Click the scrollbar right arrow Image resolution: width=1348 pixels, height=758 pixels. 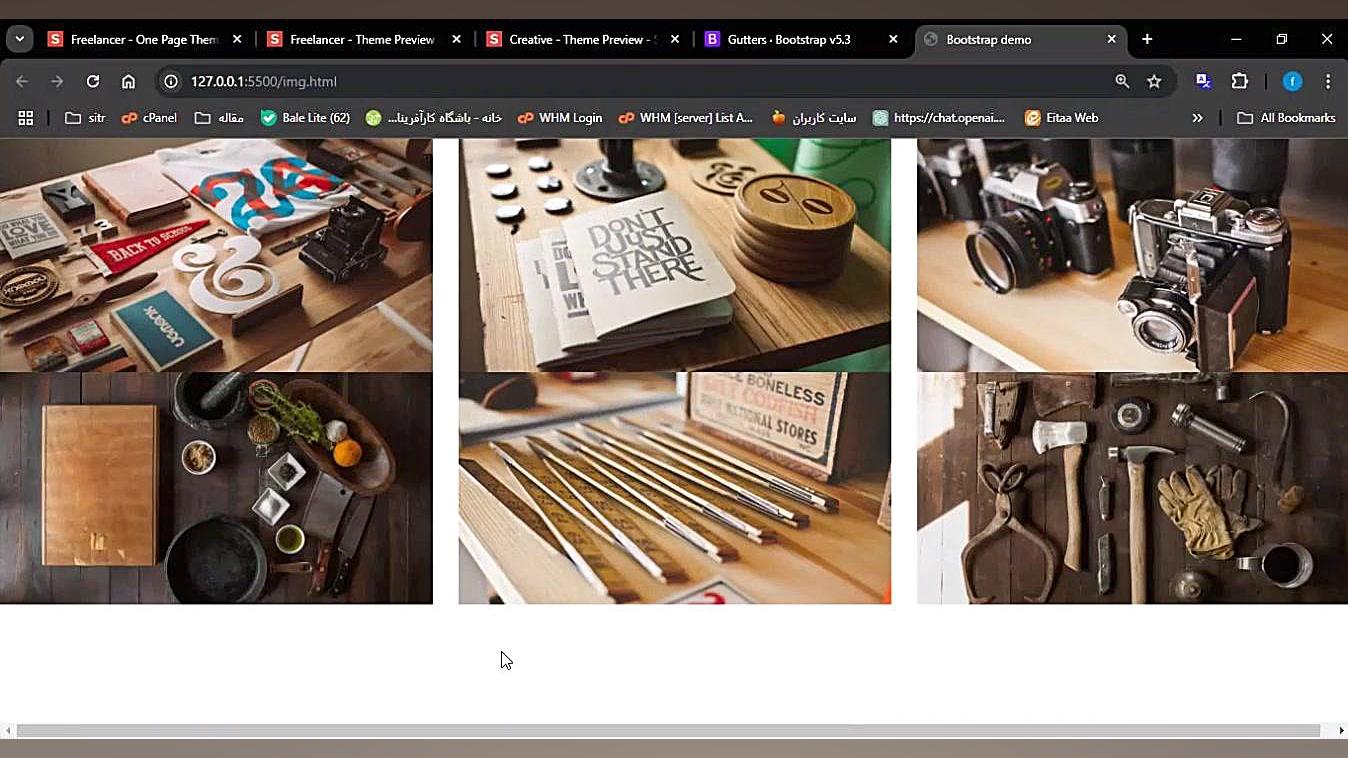(1341, 731)
